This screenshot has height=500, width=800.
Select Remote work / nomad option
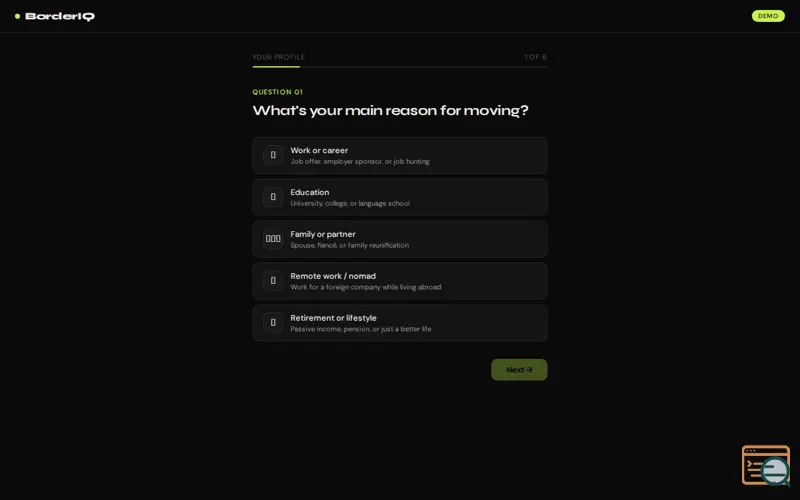399,281
